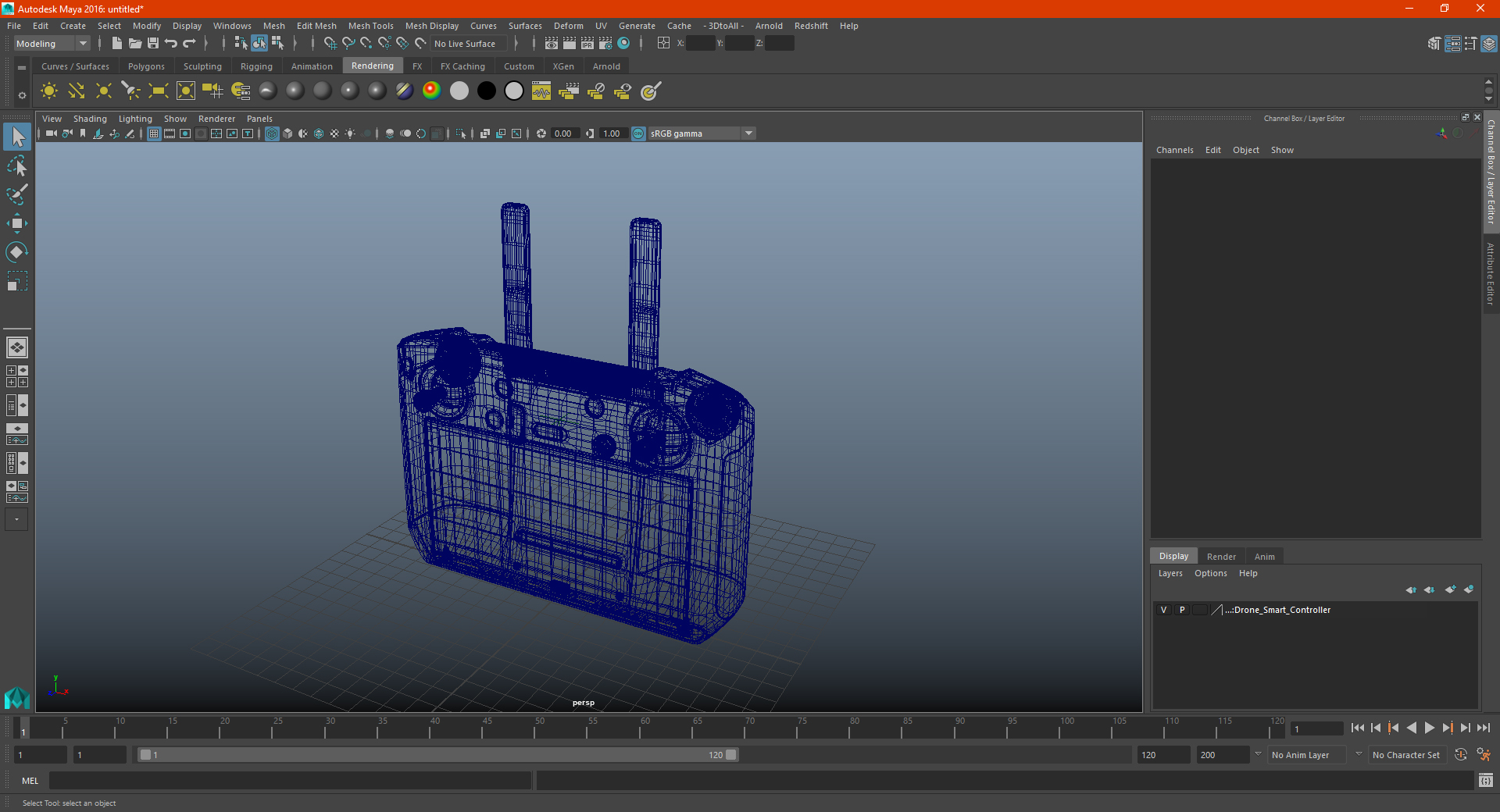Viewport: 1500px width, 812px height.
Task: Activate the Lasso Select tool
Action: [x=17, y=166]
